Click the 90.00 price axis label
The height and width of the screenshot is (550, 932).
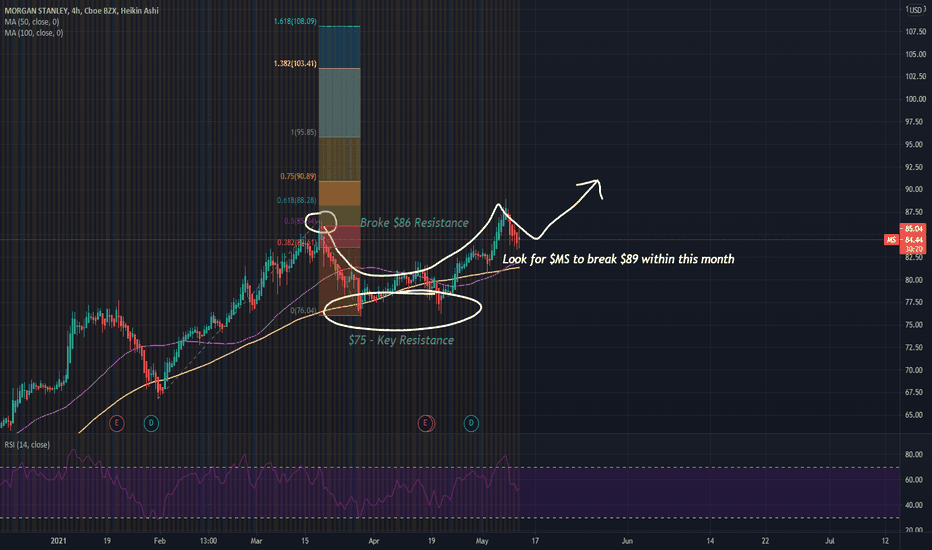click(915, 189)
